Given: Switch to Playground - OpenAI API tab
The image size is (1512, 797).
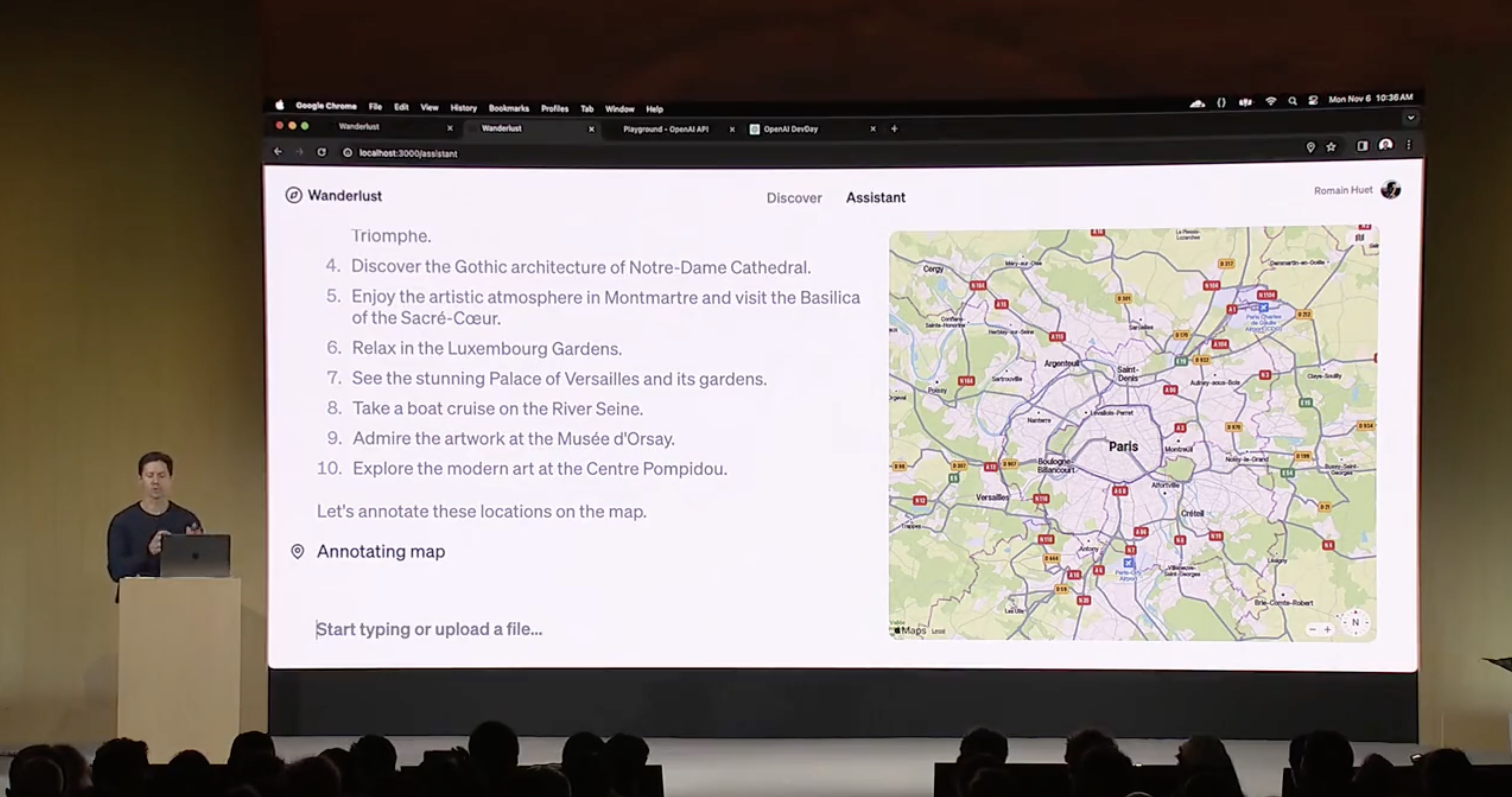Looking at the screenshot, I should coord(666,129).
